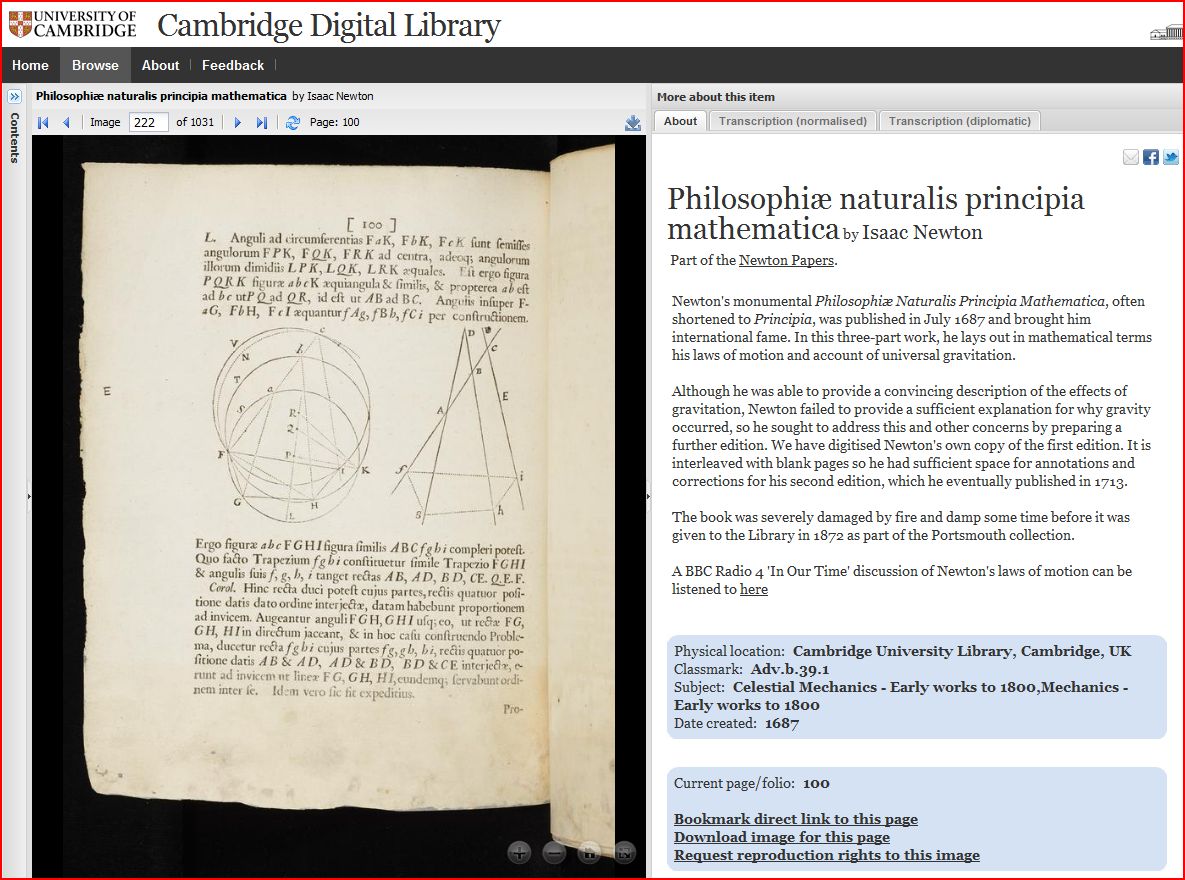This screenshot has width=1185, height=880.
Task: Click Download image for this page
Action: 781,837
